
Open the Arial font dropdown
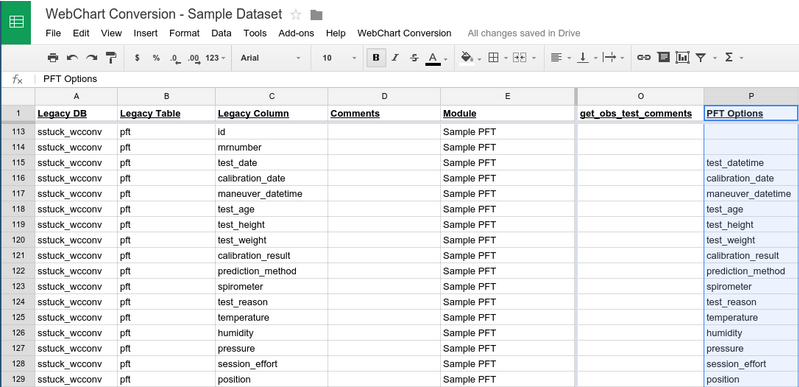(271, 58)
